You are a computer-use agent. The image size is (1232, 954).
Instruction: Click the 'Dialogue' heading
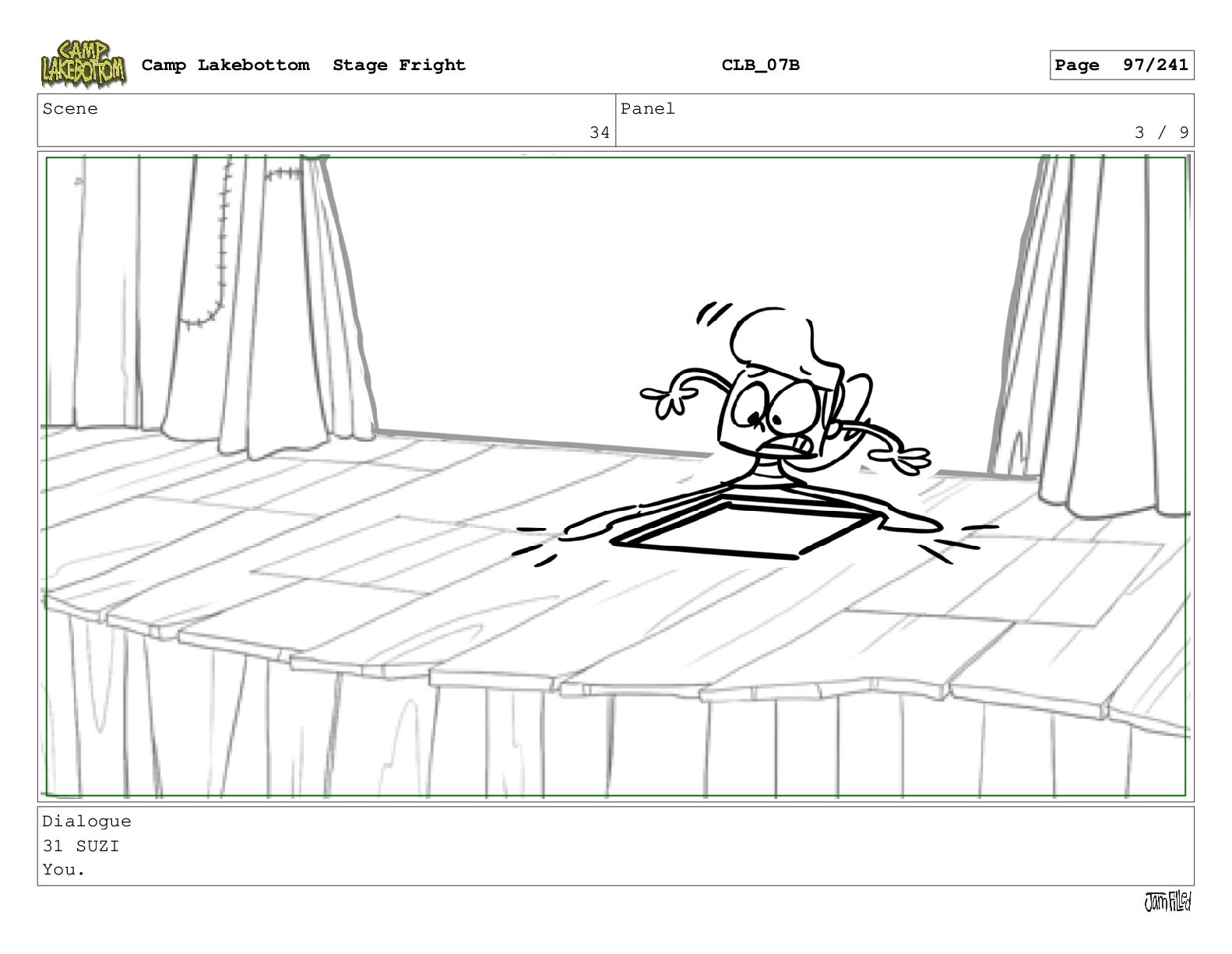(86, 822)
